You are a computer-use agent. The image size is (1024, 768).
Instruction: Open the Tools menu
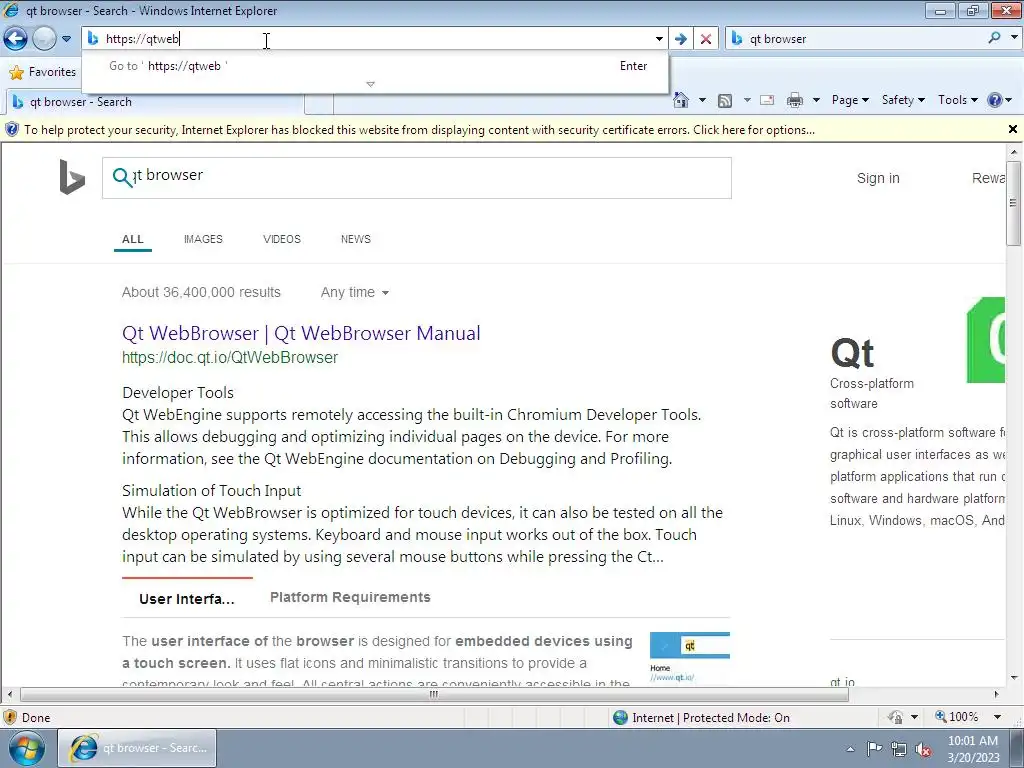[957, 100]
